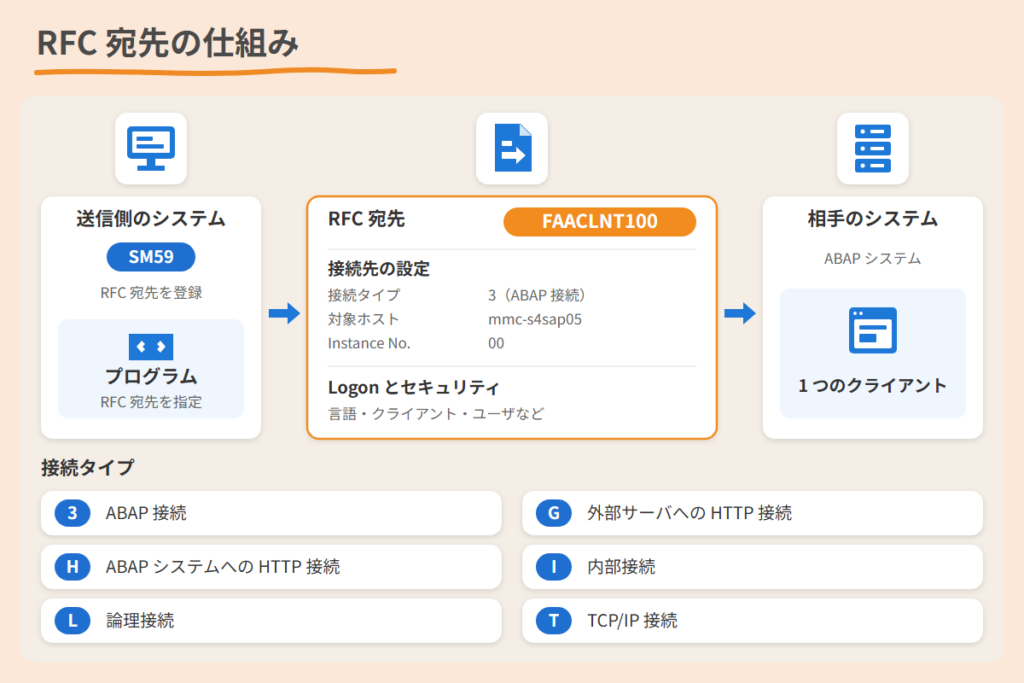
Task: Click the code brackets icon above プログラム
Action: pyautogui.click(x=151, y=347)
